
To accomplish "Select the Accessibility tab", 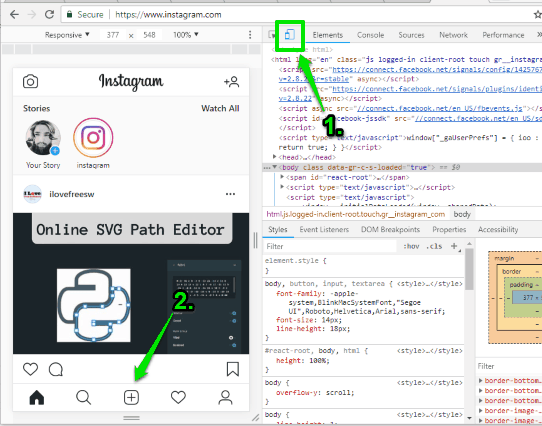I will [498, 230].
